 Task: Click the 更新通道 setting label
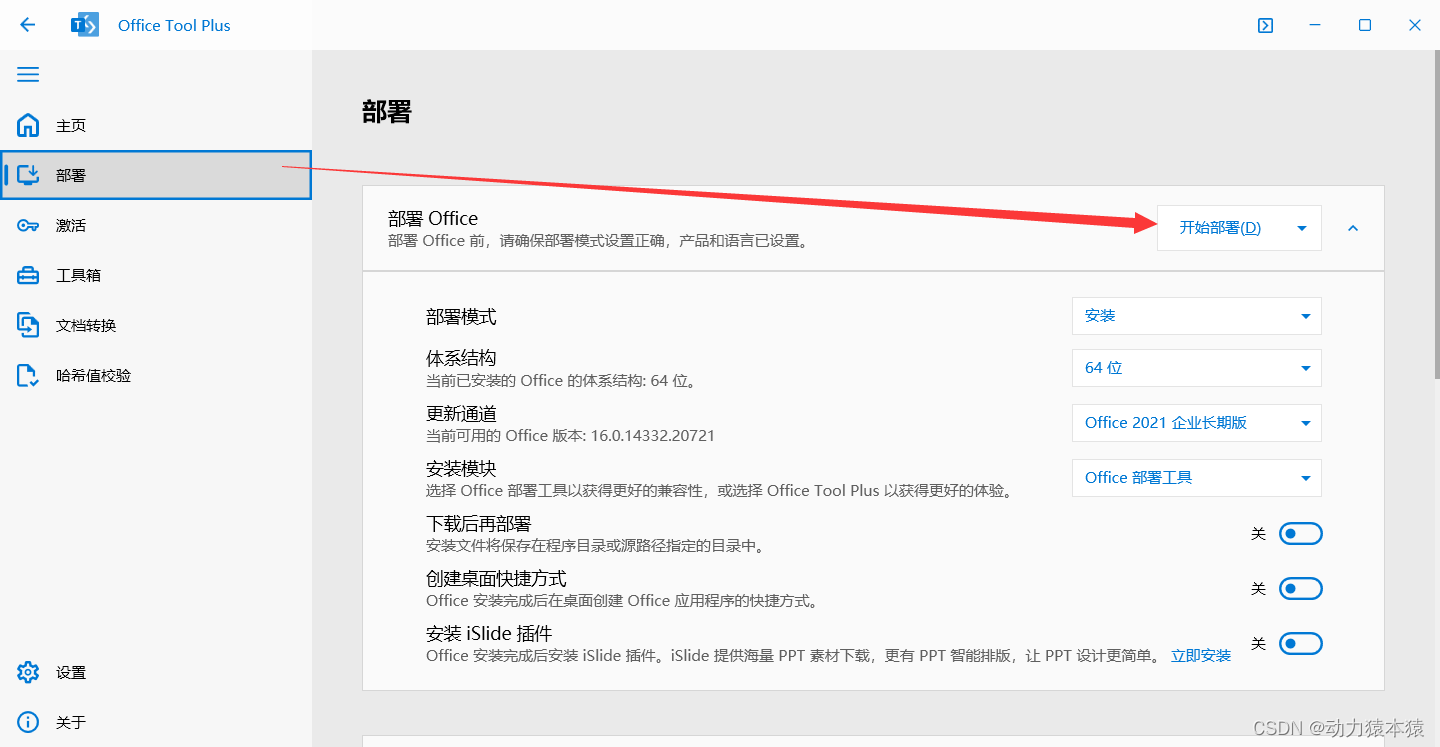coord(461,413)
